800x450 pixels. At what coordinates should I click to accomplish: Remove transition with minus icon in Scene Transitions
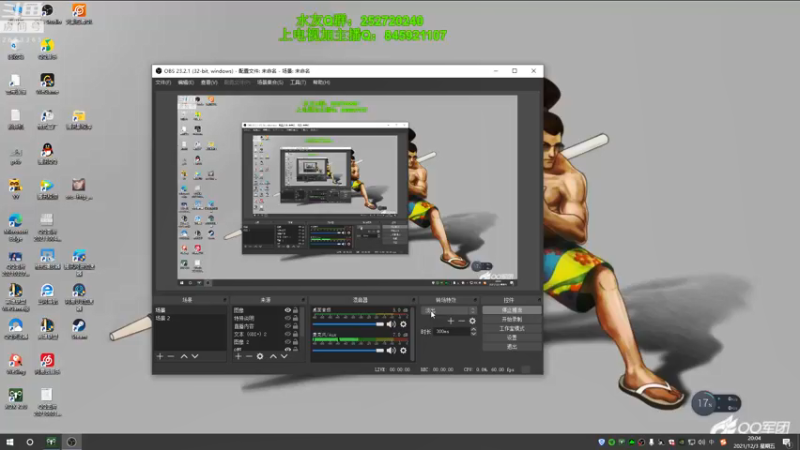point(461,321)
